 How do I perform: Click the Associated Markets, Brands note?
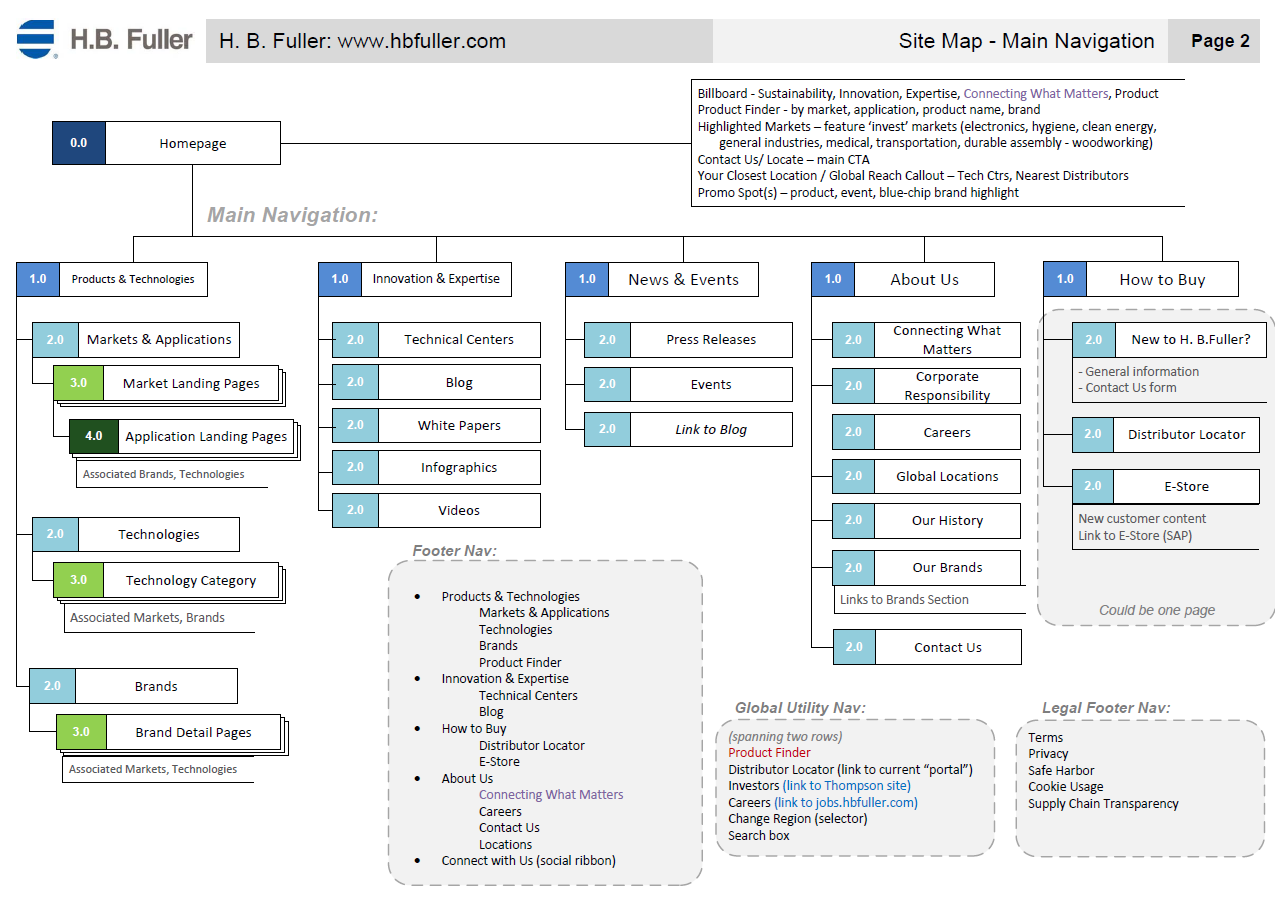pyautogui.click(x=147, y=618)
